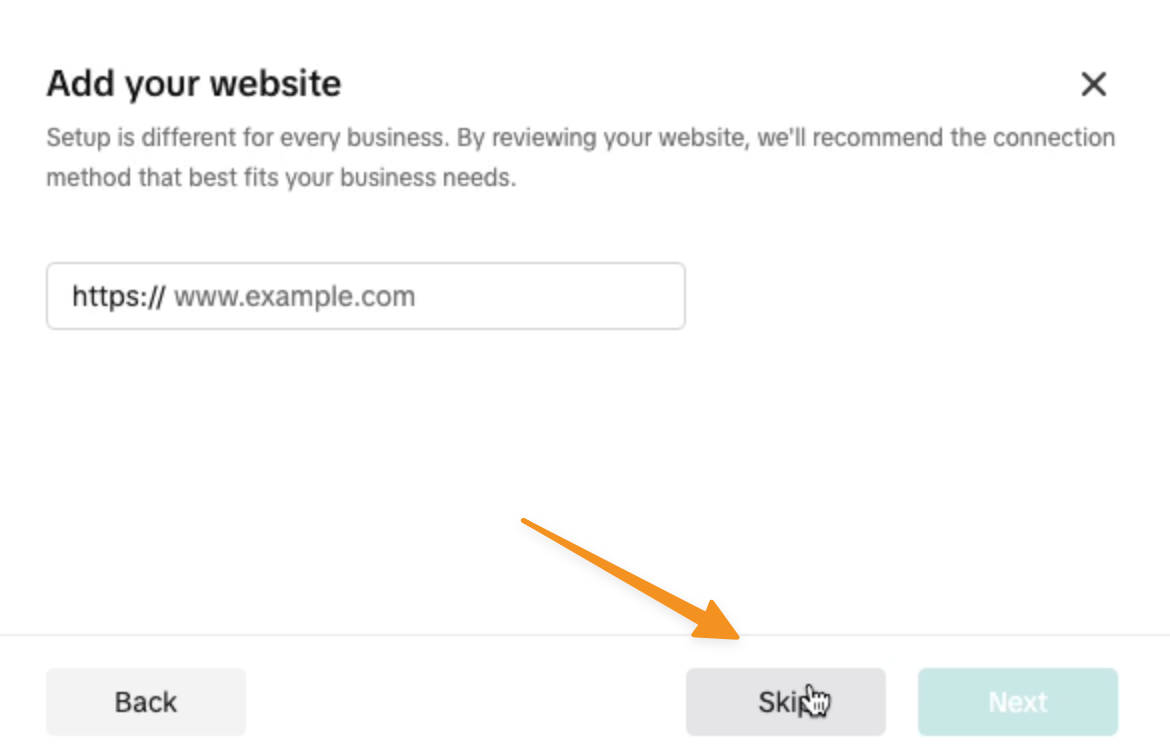This screenshot has height=756, width=1170.
Task: Click the X icon at top right
Action: pos(1094,85)
